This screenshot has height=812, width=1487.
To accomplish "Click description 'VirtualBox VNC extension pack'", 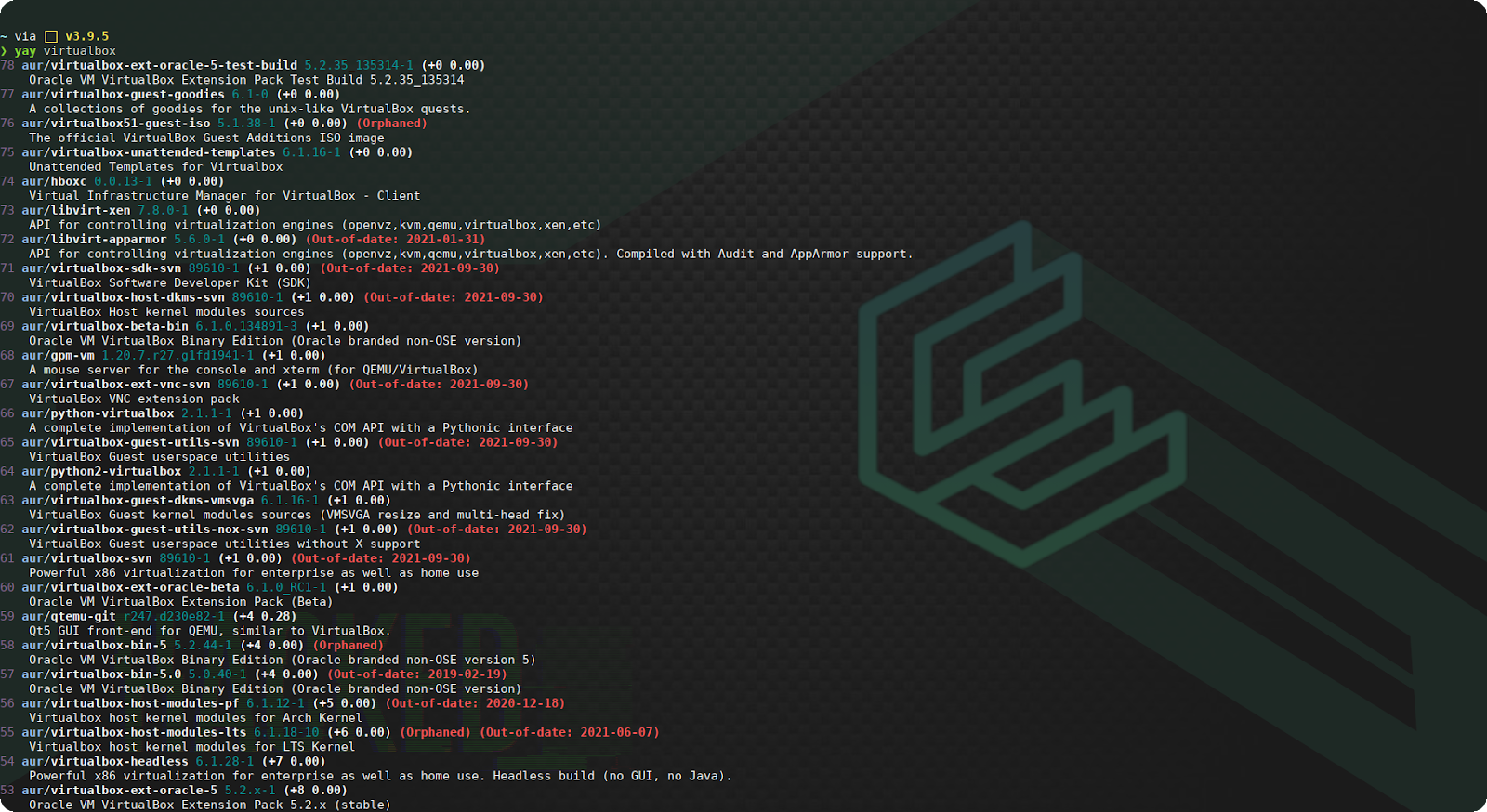I will [134, 399].
